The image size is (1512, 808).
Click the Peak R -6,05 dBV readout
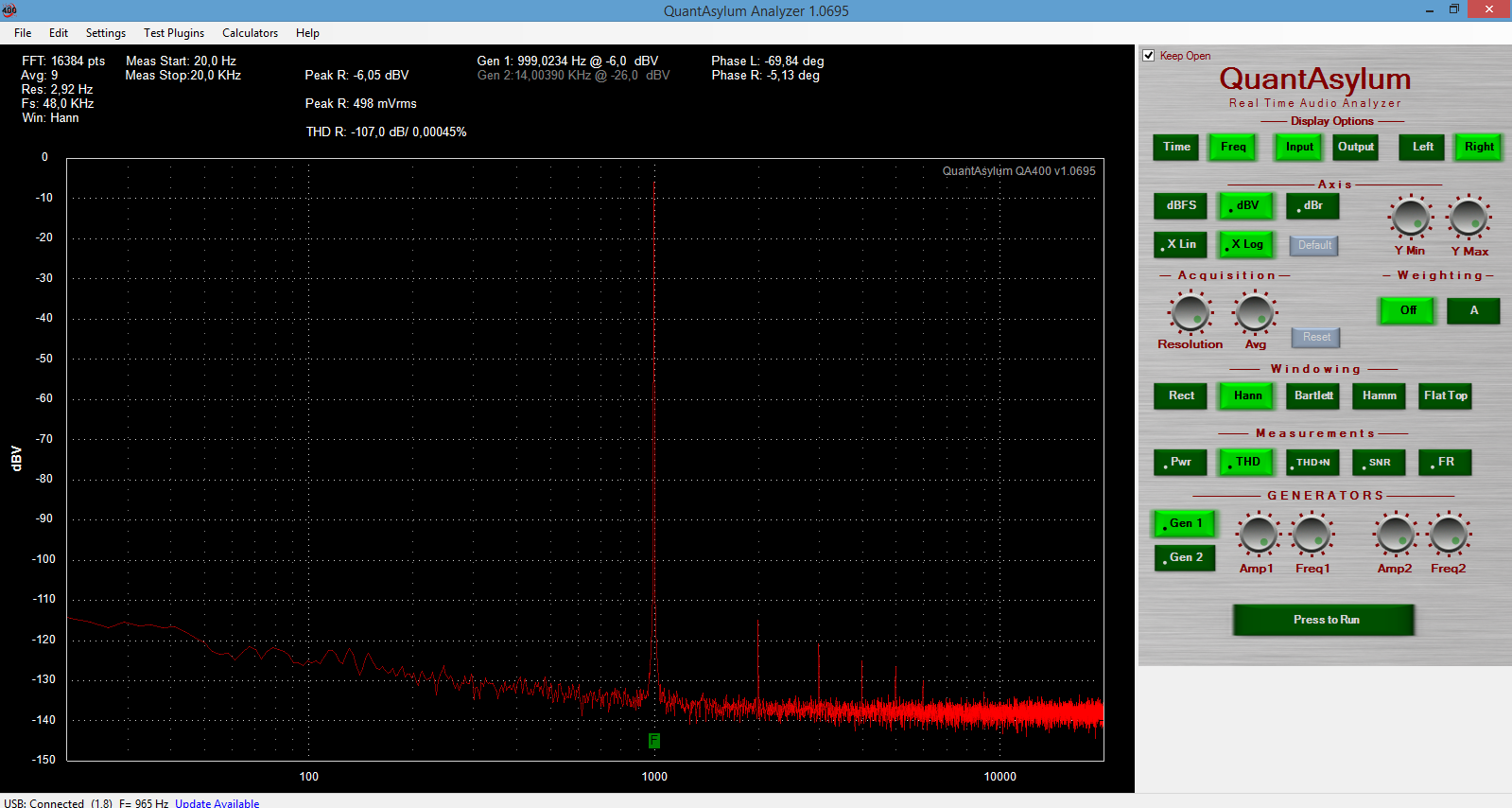tap(356, 75)
